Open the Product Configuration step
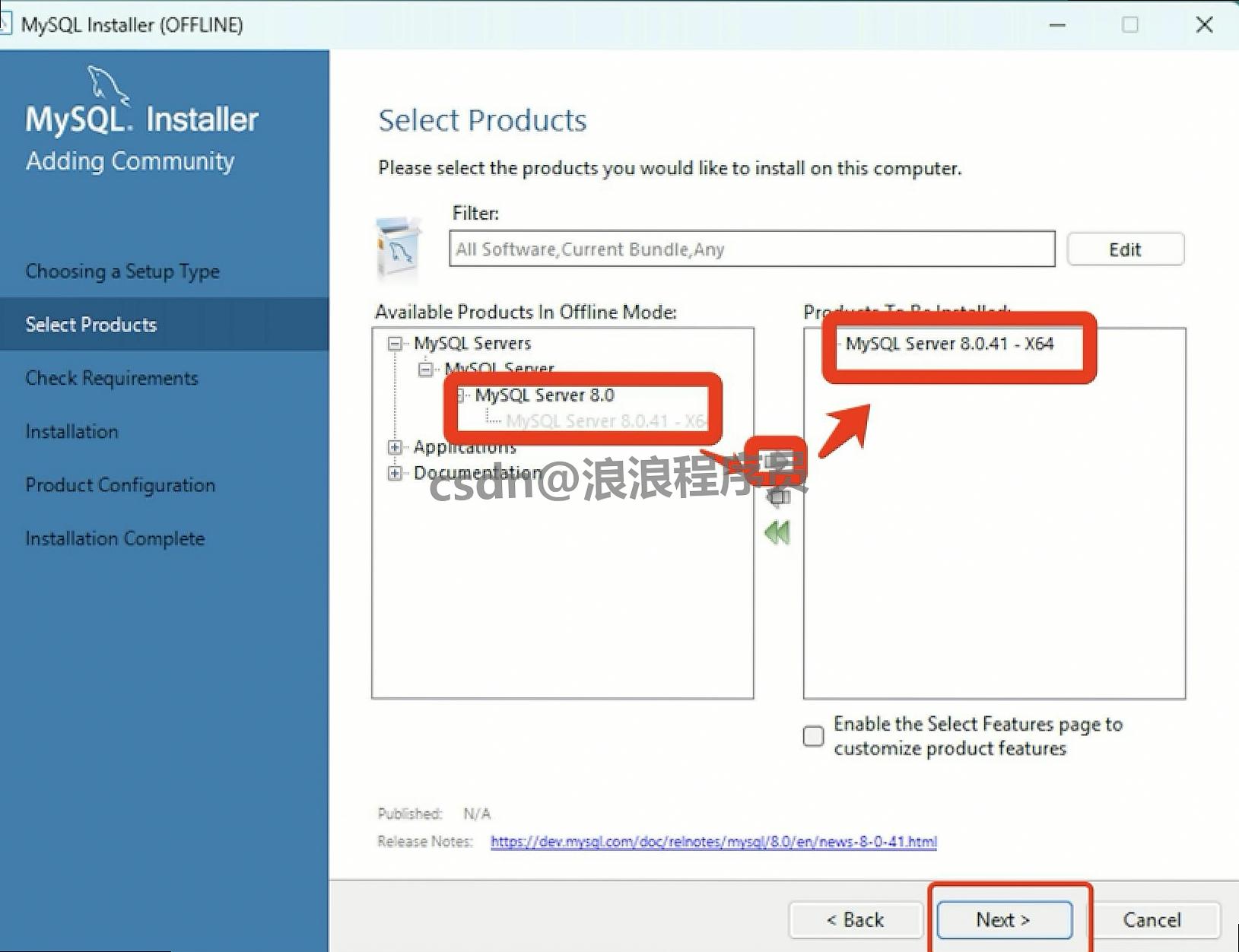 (120, 484)
